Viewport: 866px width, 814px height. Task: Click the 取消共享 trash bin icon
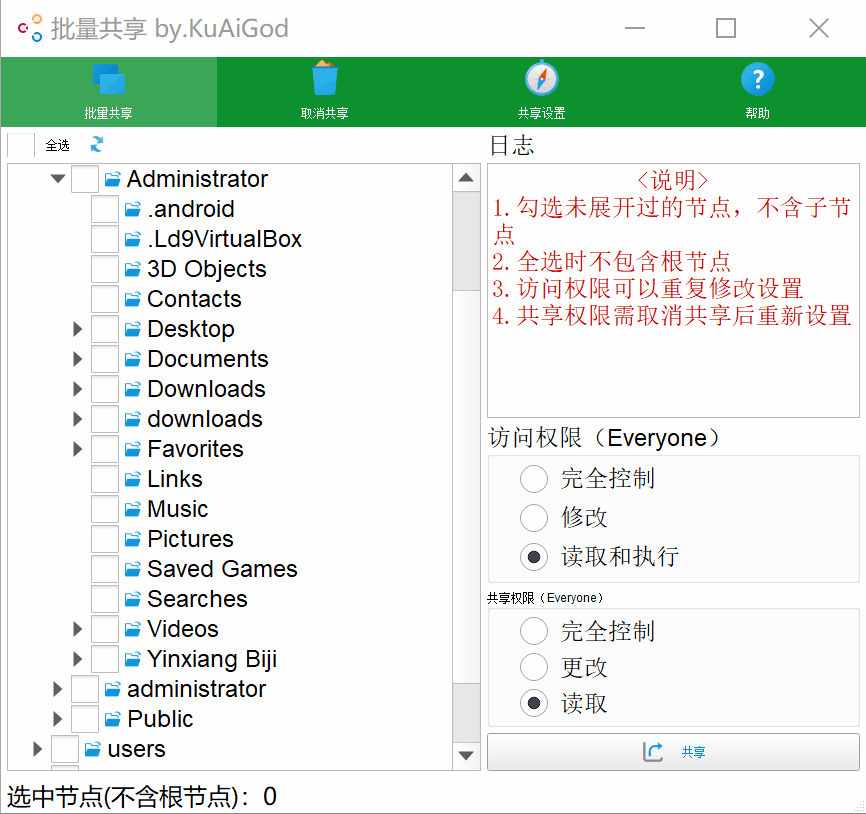pos(325,80)
